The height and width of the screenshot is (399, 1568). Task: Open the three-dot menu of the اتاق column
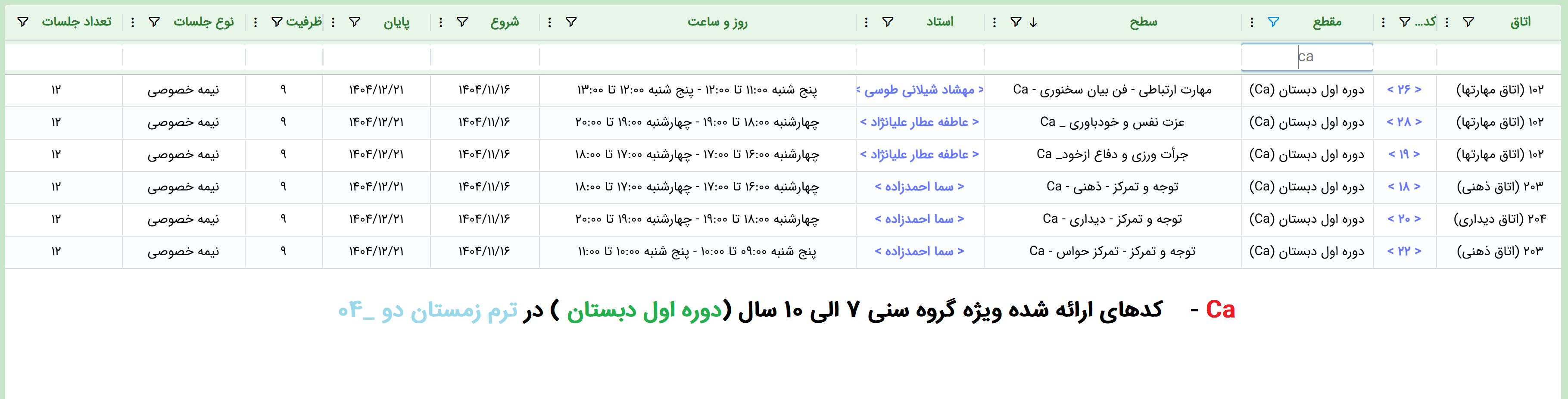pos(1447,22)
